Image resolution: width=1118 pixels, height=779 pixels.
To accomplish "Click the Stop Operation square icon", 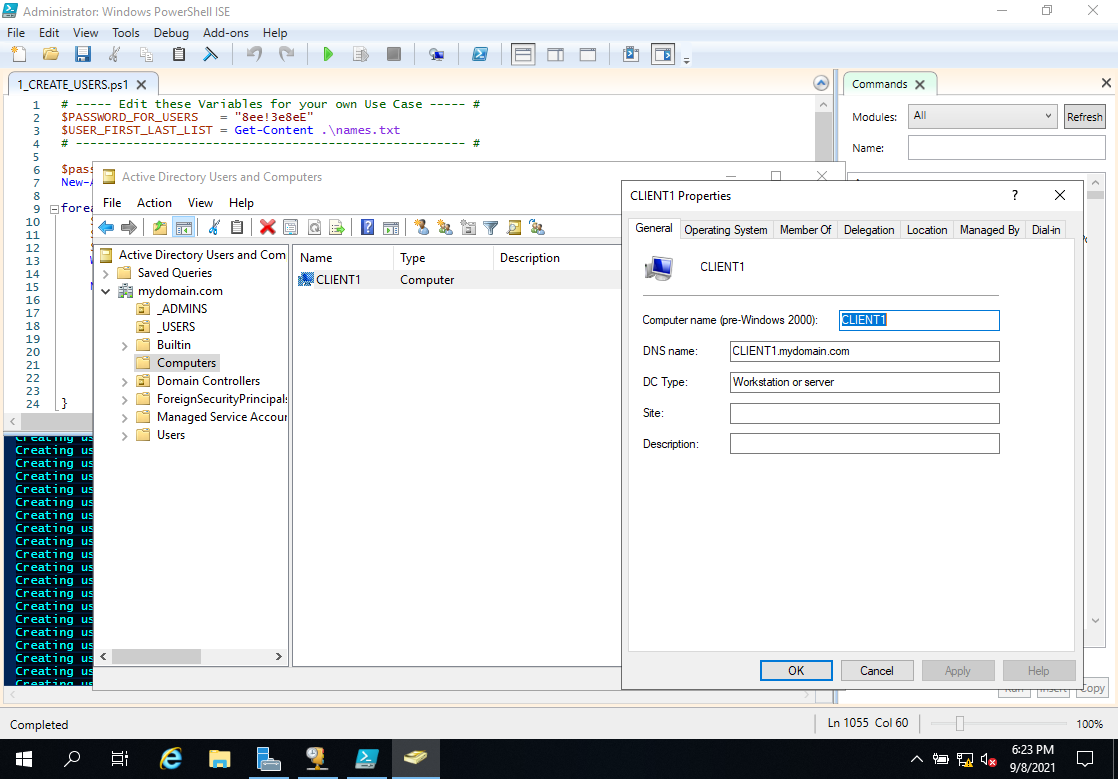I will [394, 54].
